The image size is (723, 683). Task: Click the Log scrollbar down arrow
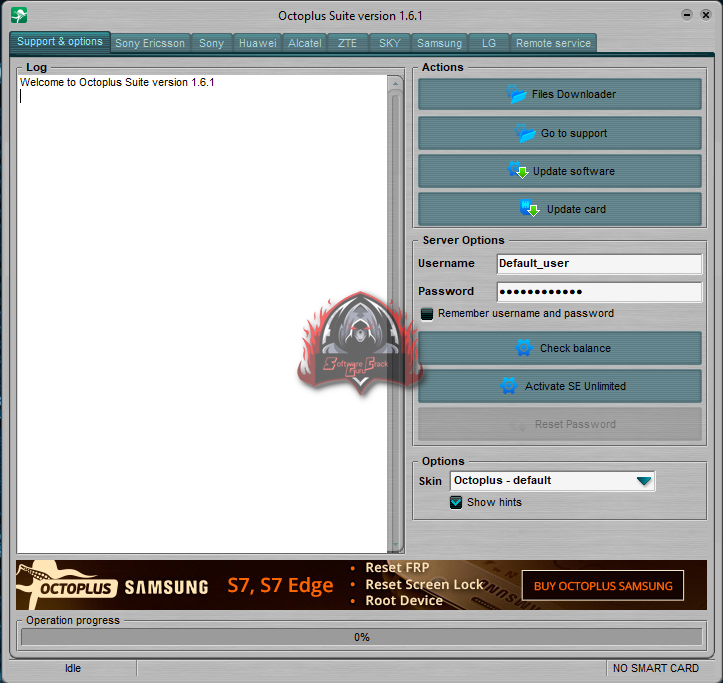coord(395,545)
